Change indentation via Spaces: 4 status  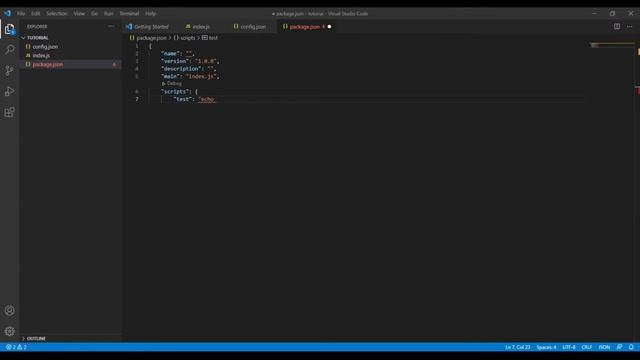pos(546,347)
